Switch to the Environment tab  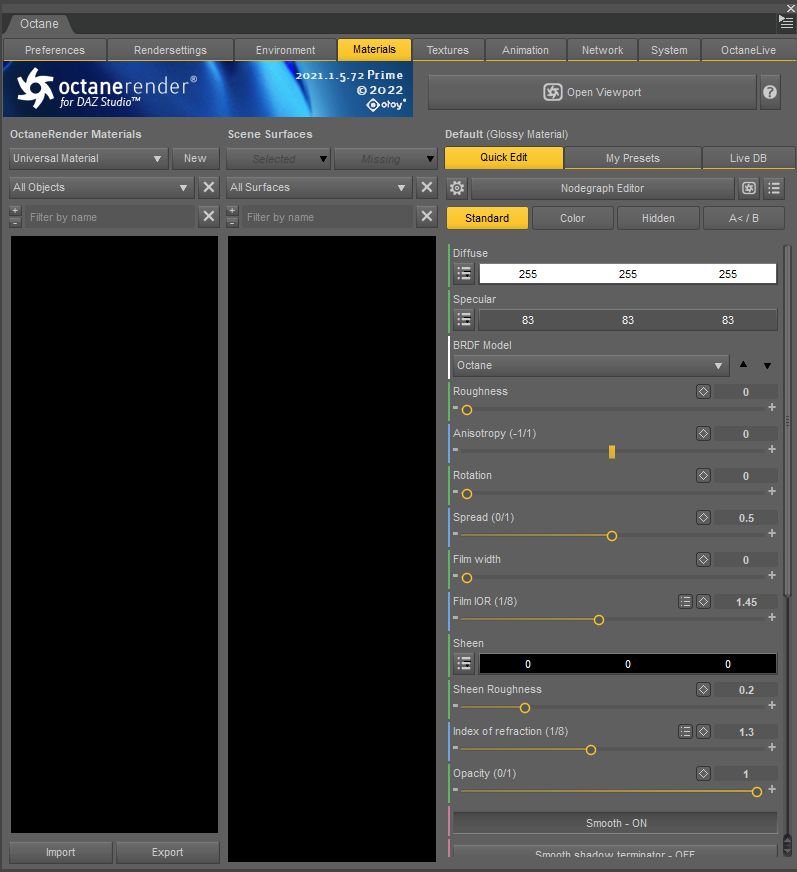285,50
